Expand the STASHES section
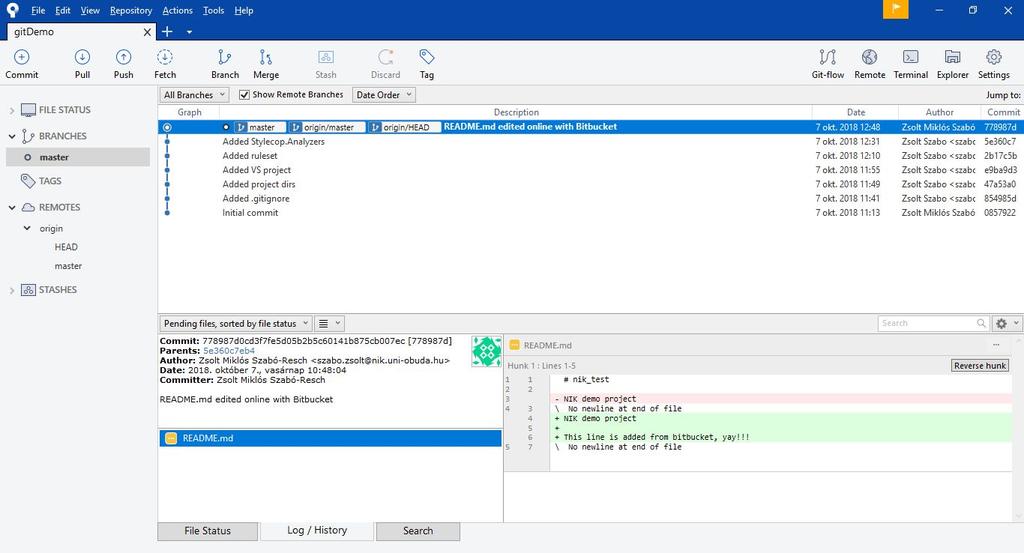Viewport: 1024px width, 553px height. [12, 290]
